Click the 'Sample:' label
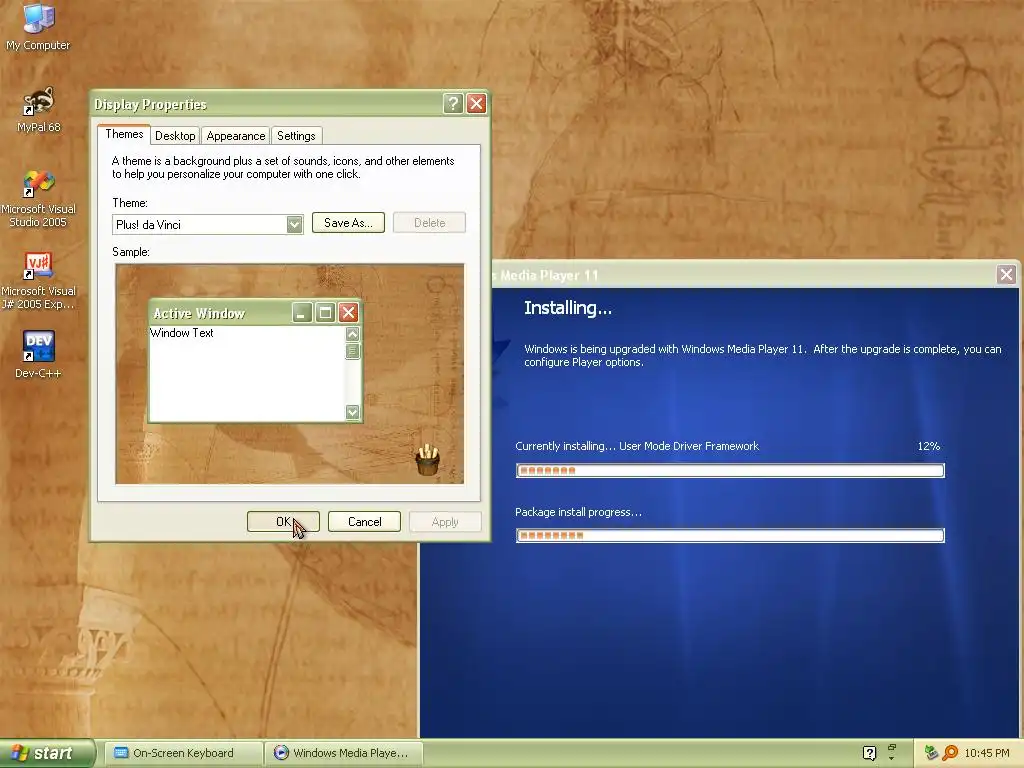This screenshot has width=1024, height=768. coord(131,251)
